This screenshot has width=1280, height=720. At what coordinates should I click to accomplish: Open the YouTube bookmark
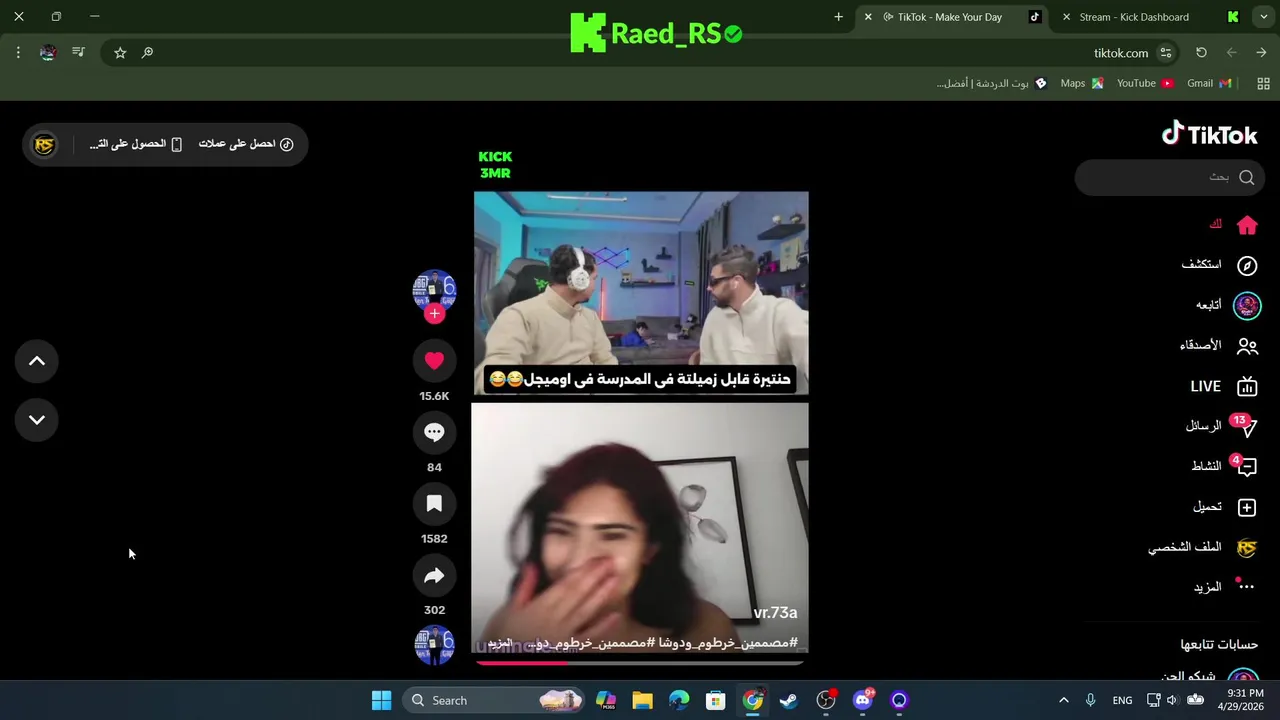pos(1145,83)
